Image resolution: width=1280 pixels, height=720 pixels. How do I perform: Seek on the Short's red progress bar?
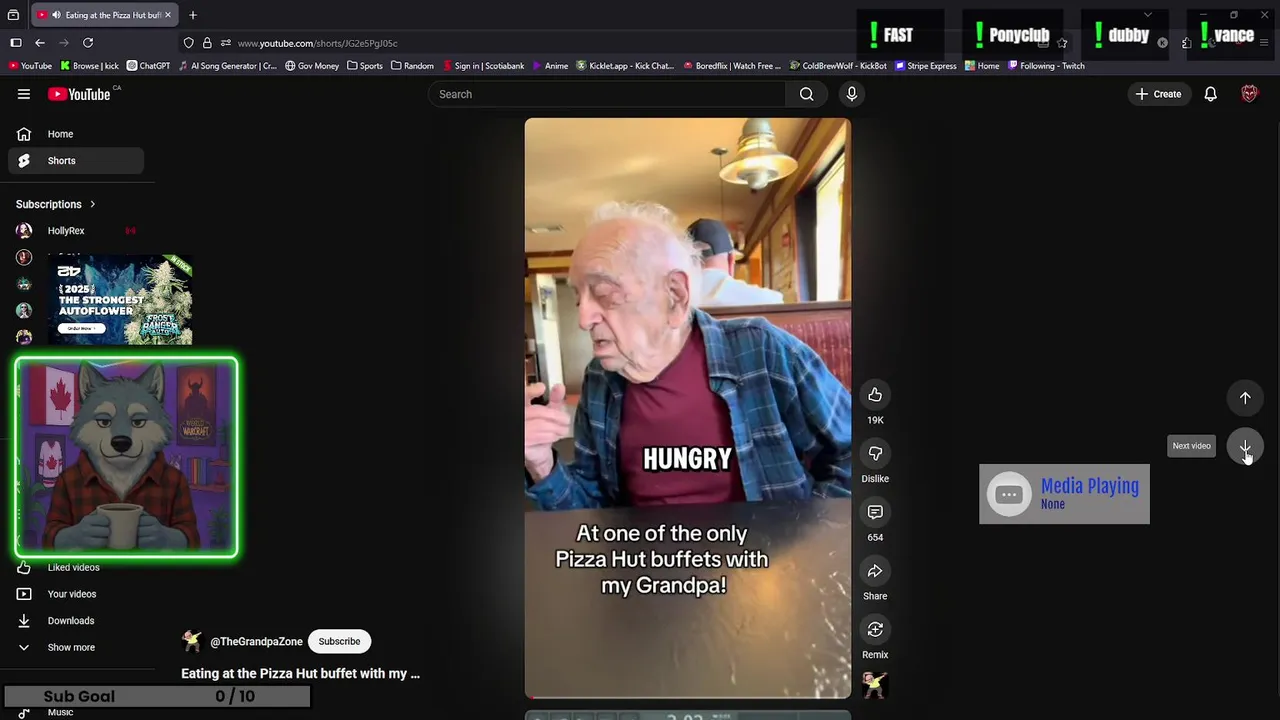pos(688,697)
